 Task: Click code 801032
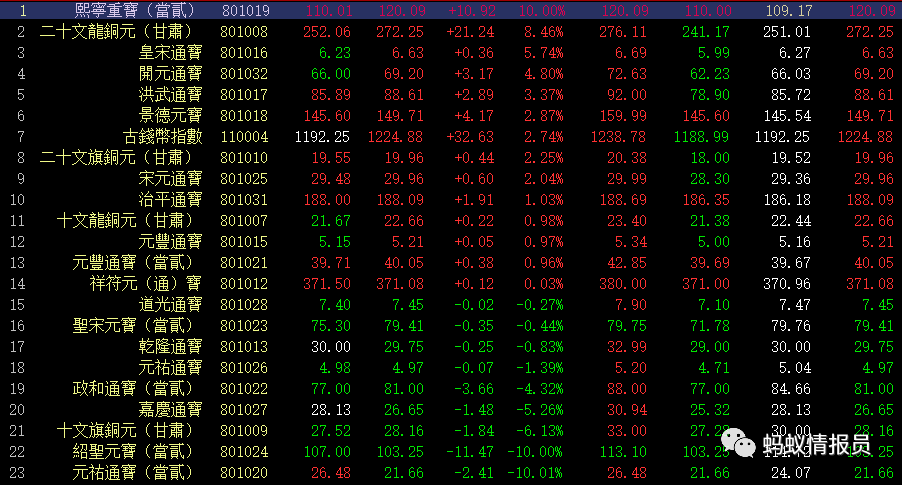click(244, 74)
